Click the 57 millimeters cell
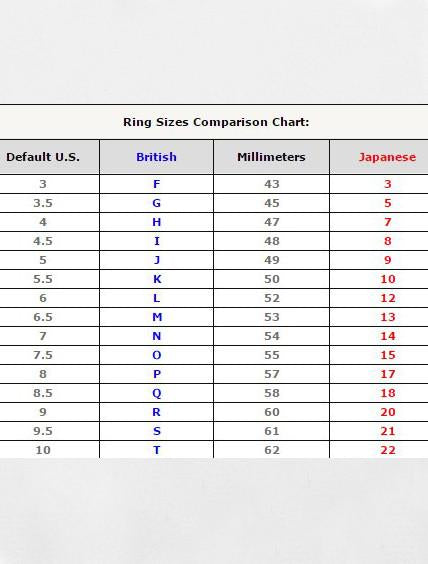The image size is (428, 564). pyautogui.click(x=272, y=374)
